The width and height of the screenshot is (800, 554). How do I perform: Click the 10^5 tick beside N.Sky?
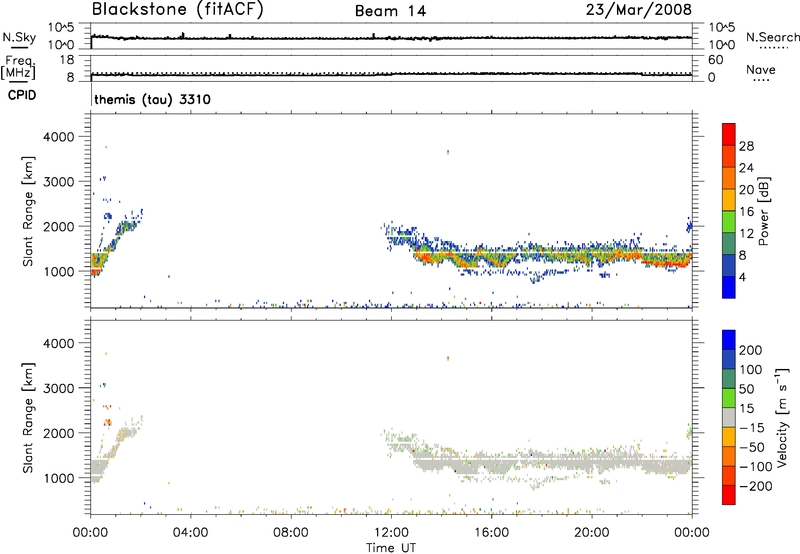pyautogui.click(x=61, y=28)
